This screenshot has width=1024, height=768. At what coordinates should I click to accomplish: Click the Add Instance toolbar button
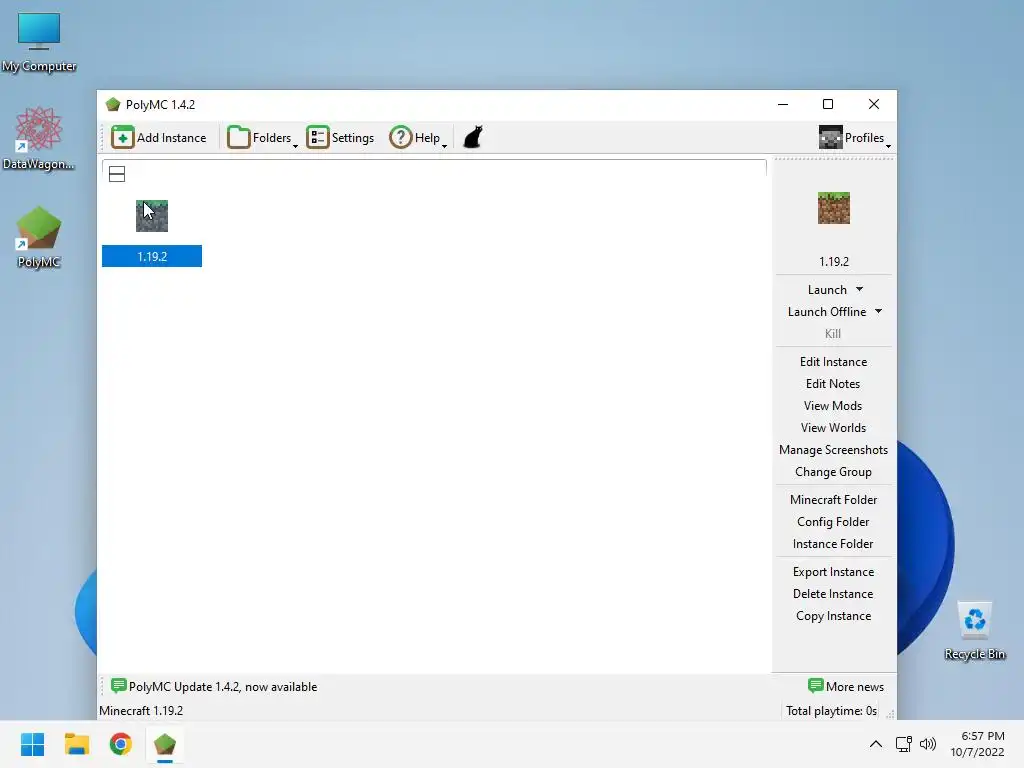pos(159,138)
